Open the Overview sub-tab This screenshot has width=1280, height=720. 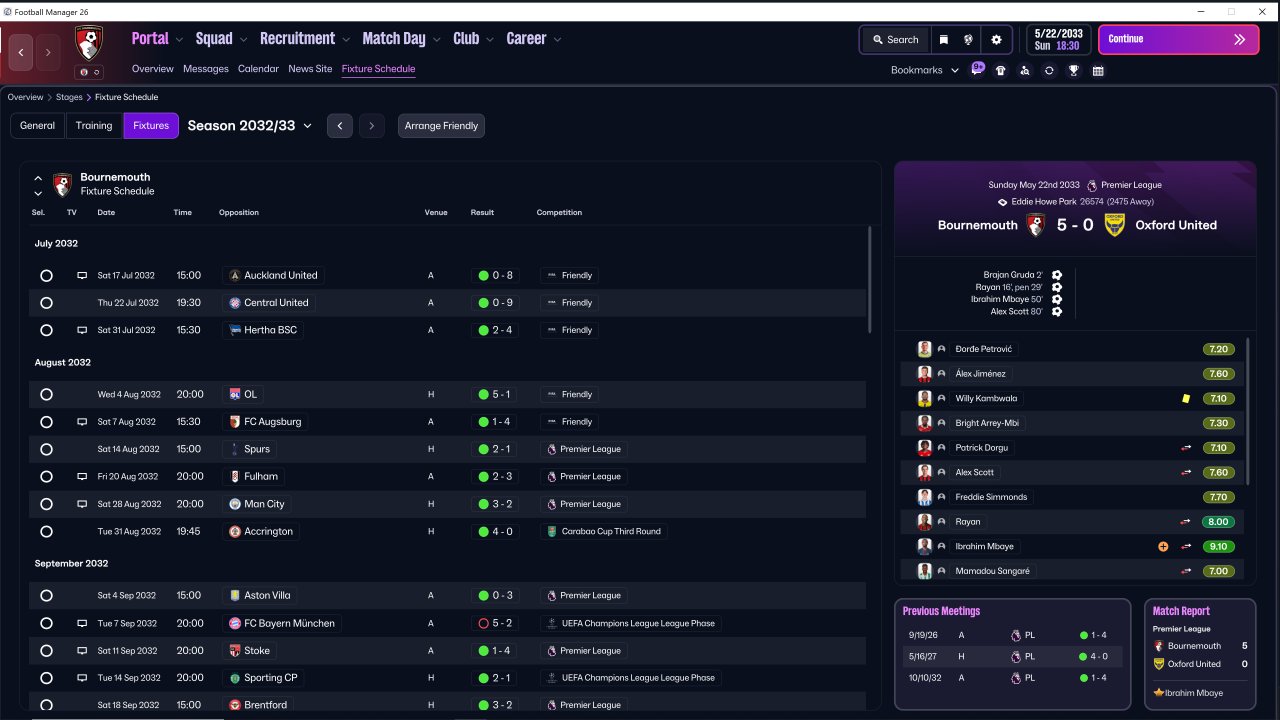pos(153,69)
